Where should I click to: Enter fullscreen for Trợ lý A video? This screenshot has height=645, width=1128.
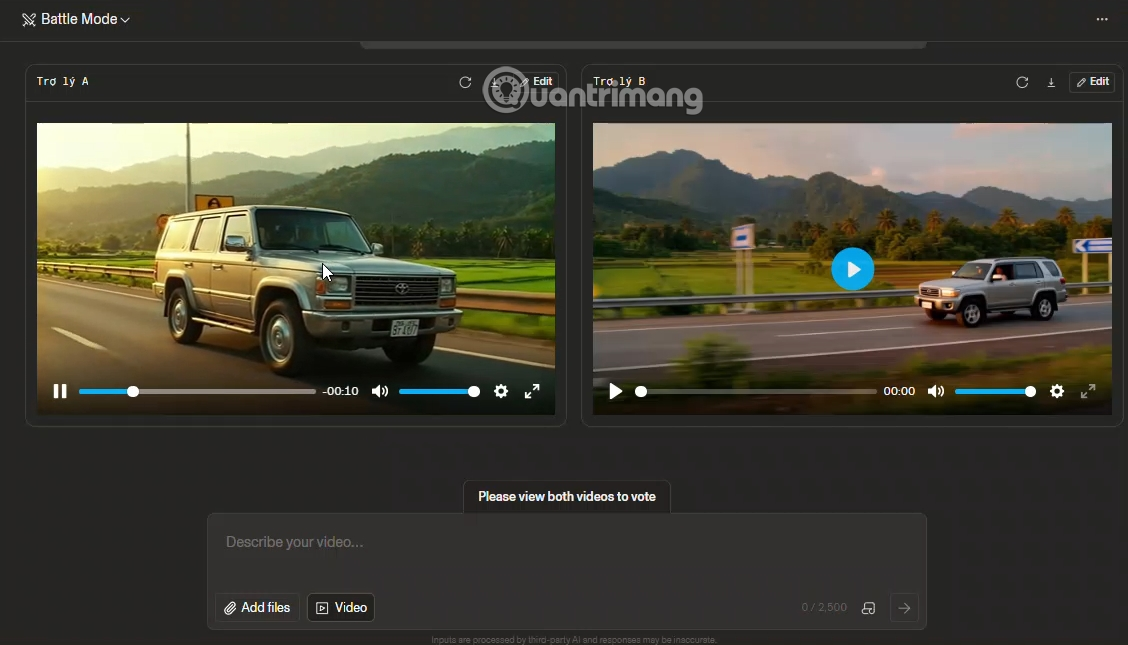[532, 391]
